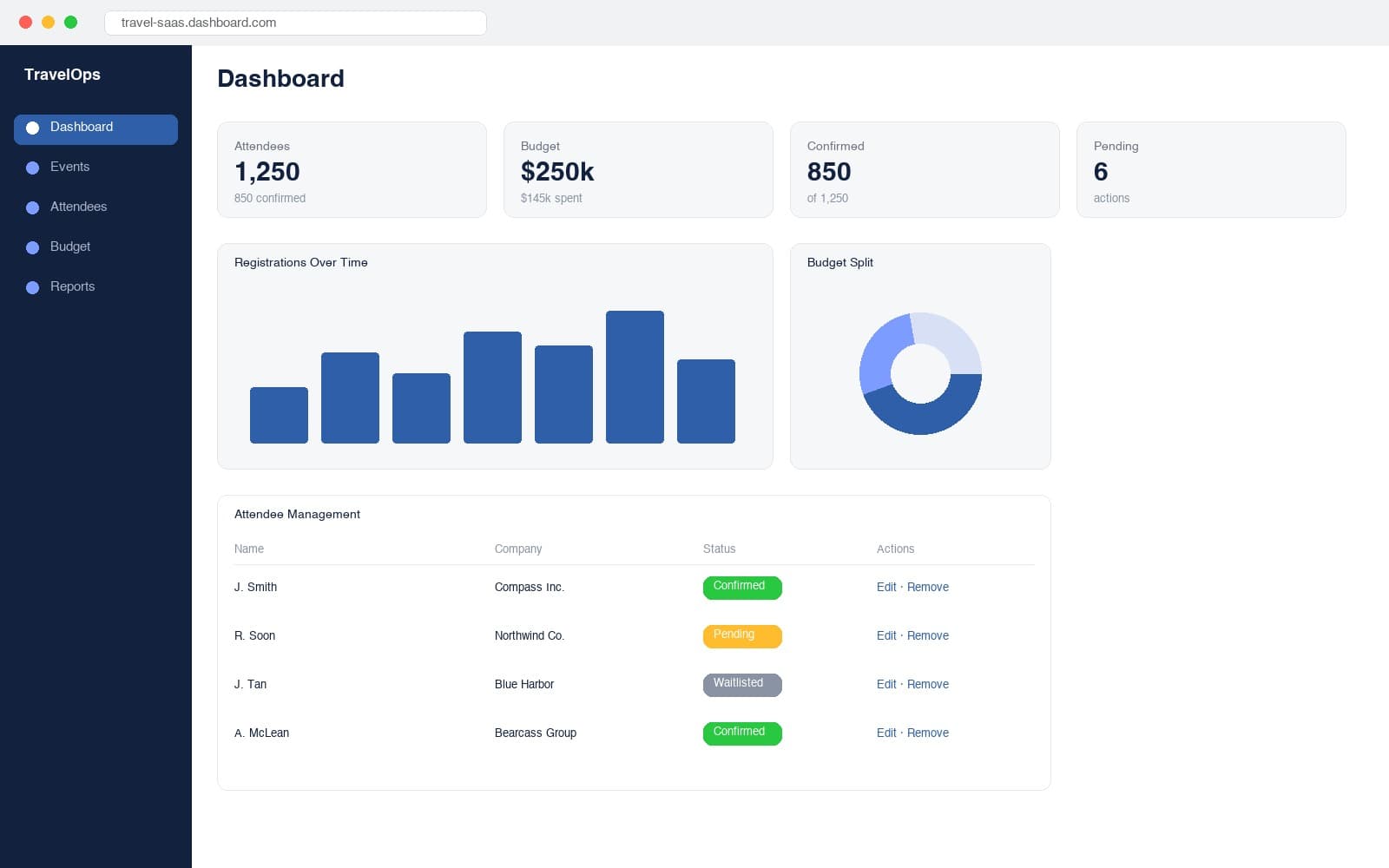Click the Events sidebar dot icon

click(33, 168)
